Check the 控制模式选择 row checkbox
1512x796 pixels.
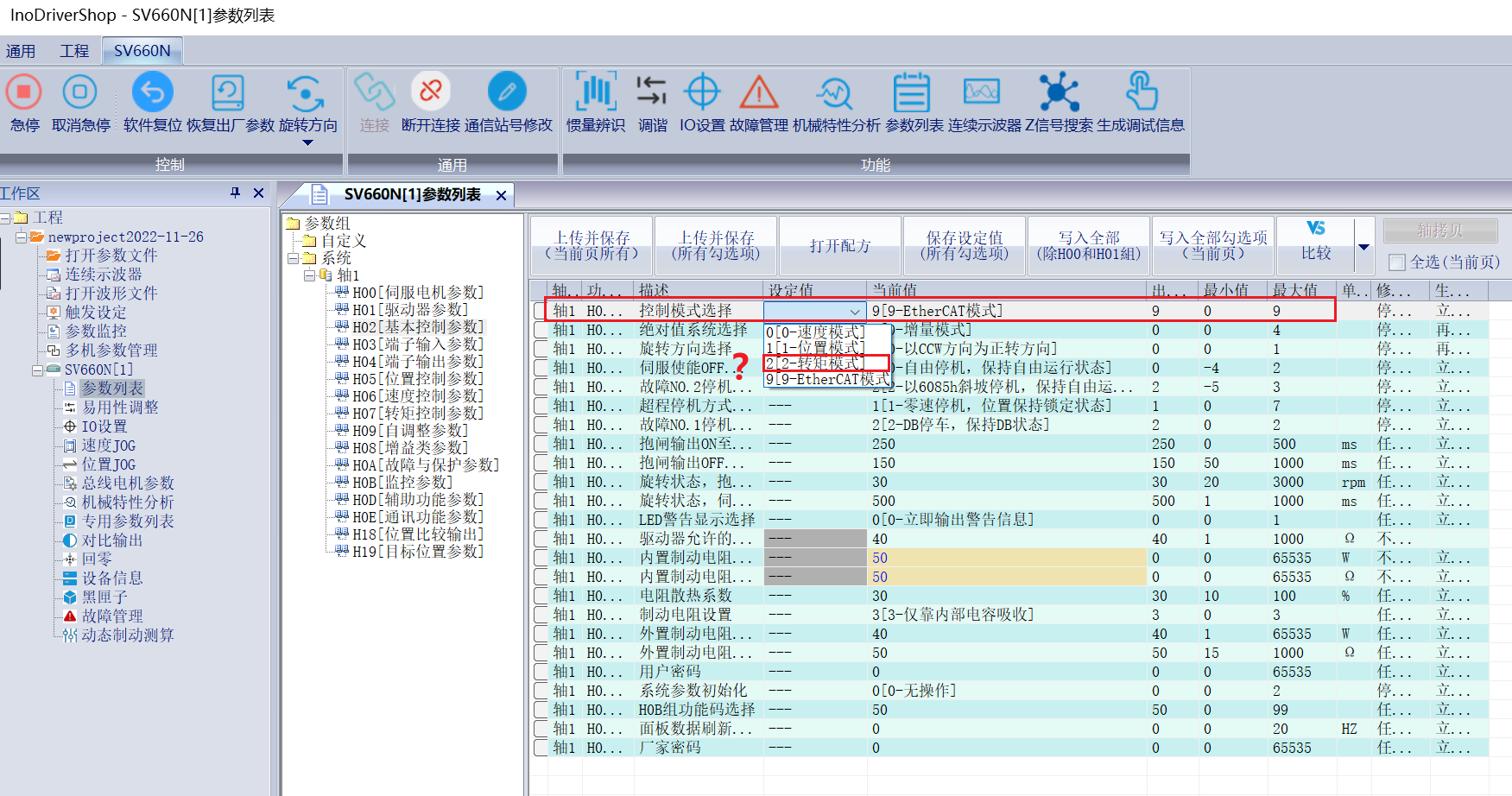541,311
